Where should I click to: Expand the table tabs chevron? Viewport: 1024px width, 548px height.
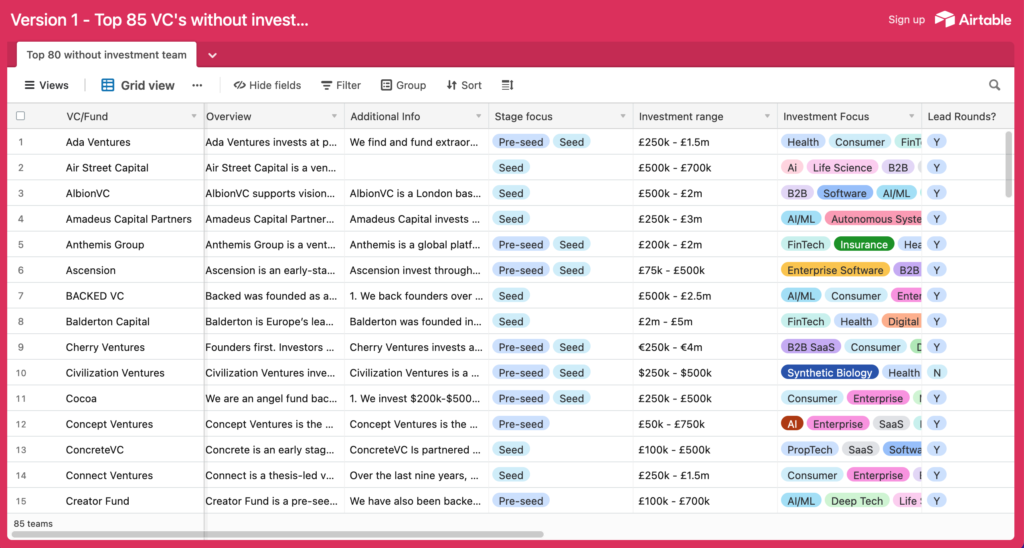pyautogui.click(x=212, y=56)
